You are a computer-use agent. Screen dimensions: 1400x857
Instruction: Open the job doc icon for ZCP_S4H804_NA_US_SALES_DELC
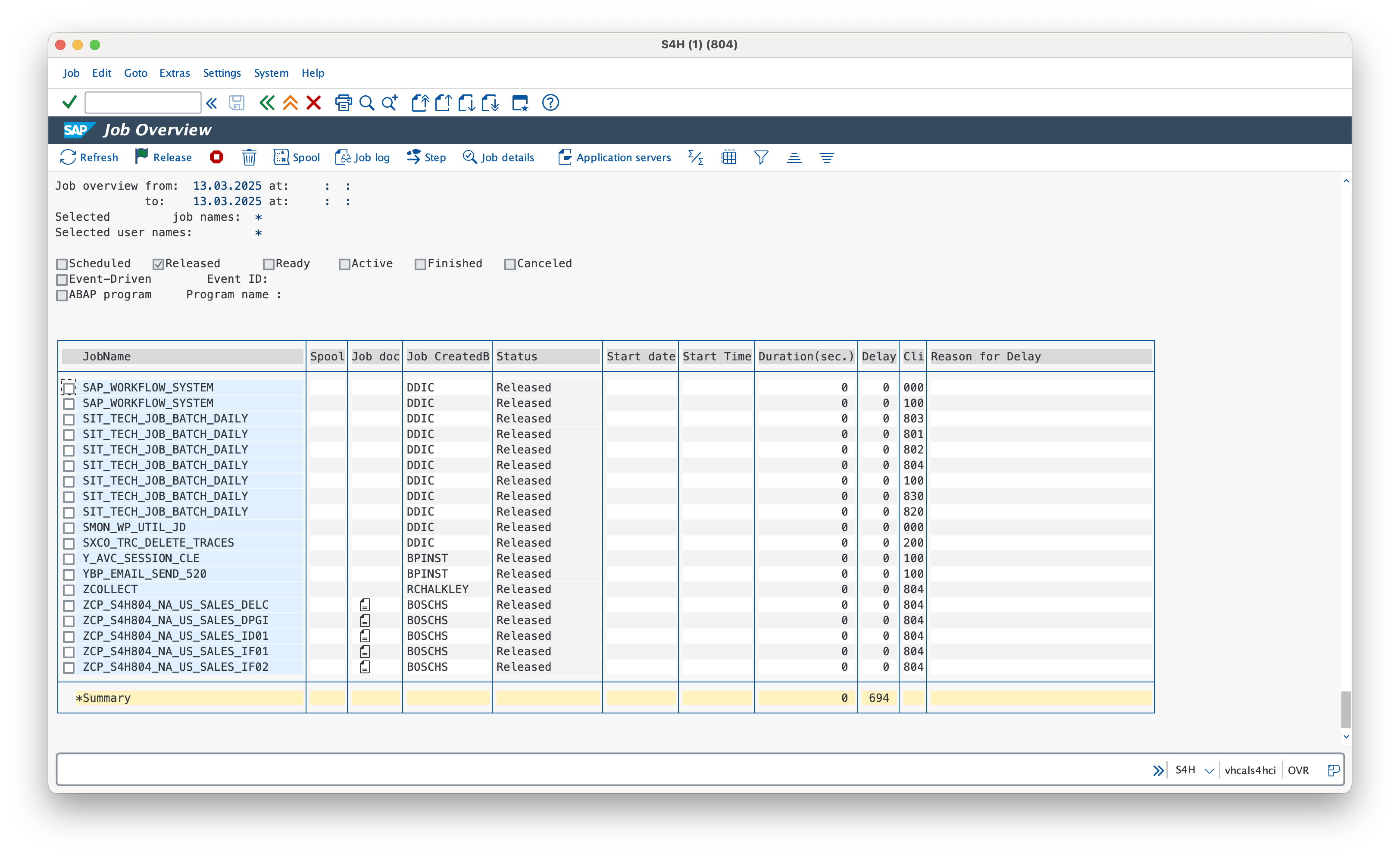coord(365,605)
